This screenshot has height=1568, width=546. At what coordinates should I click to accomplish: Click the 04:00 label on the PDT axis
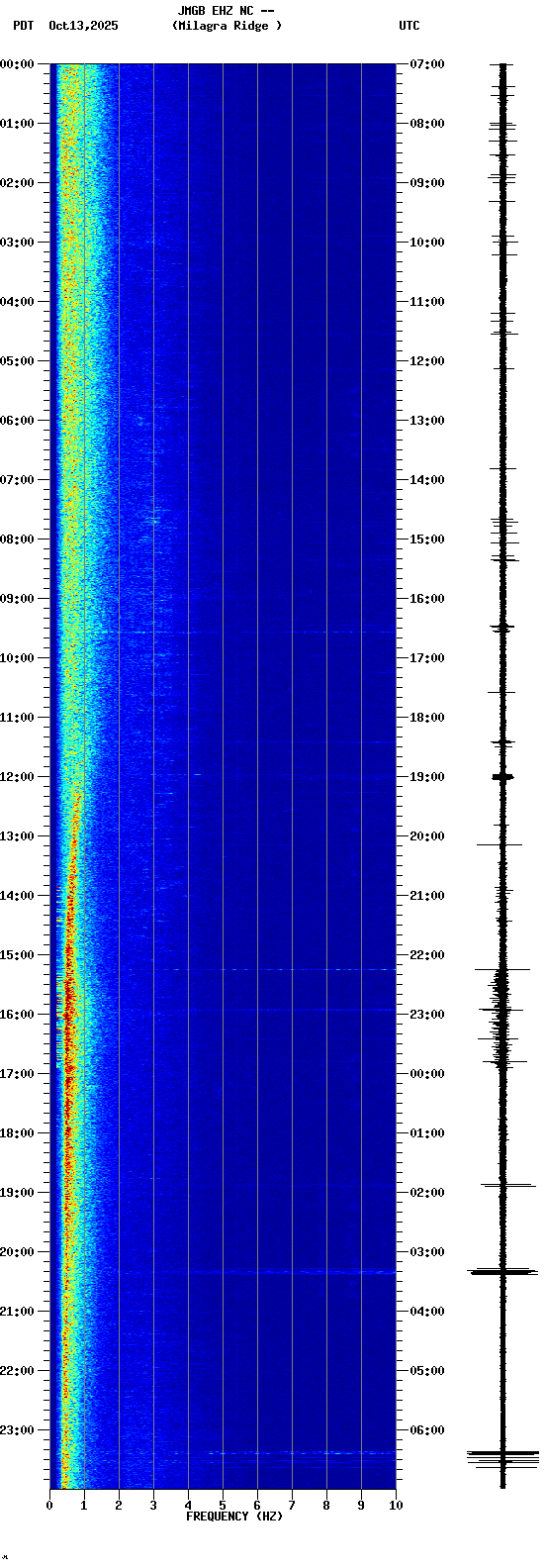[17, 302]
